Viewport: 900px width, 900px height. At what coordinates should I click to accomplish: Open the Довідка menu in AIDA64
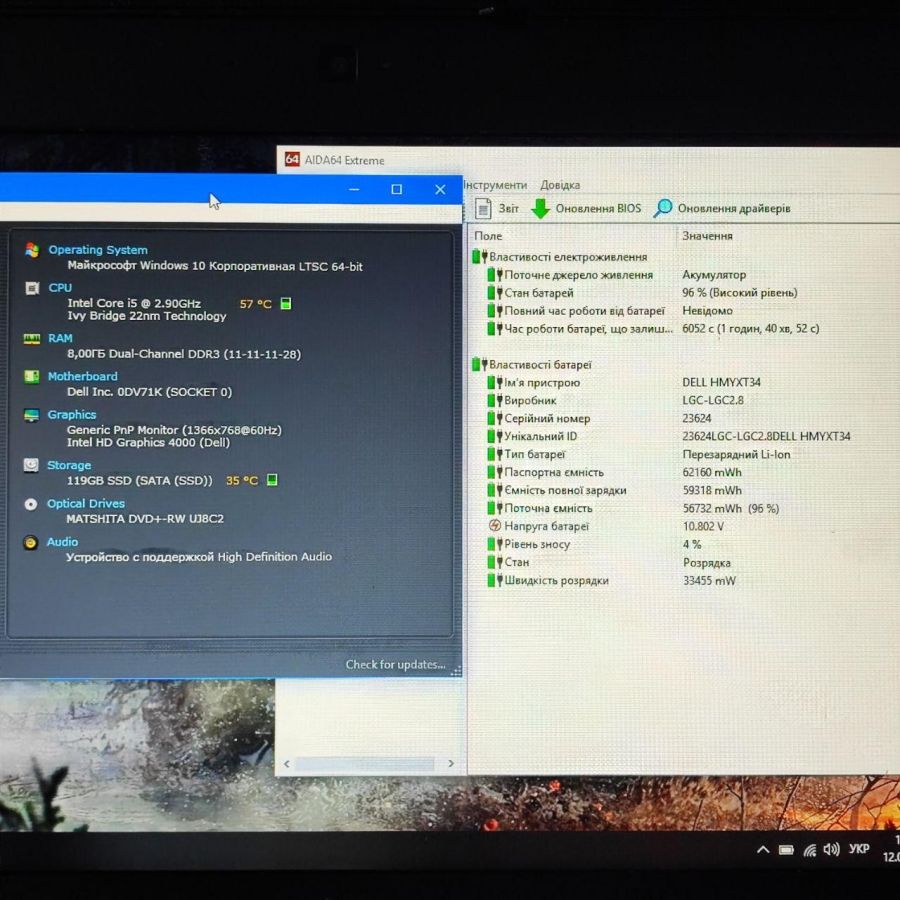(x=560, y=185)
